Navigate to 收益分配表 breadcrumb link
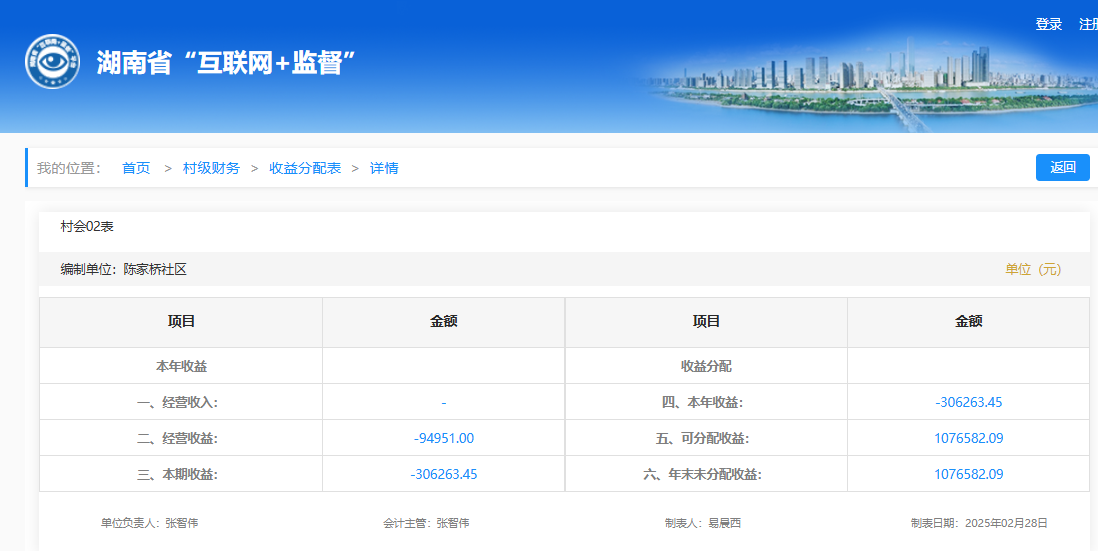 305,168
